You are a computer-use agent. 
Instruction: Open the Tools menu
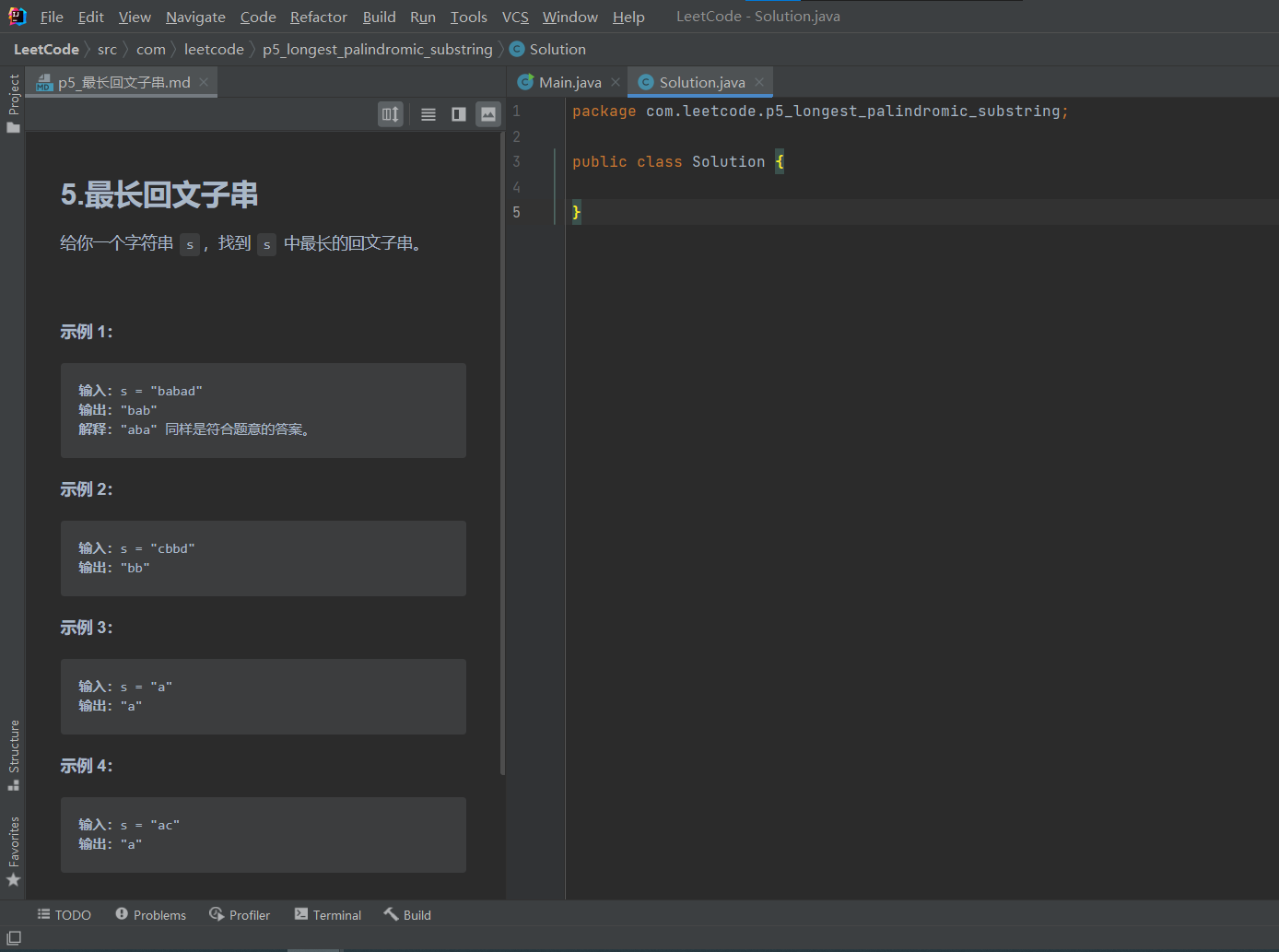[x=468, y=17]
